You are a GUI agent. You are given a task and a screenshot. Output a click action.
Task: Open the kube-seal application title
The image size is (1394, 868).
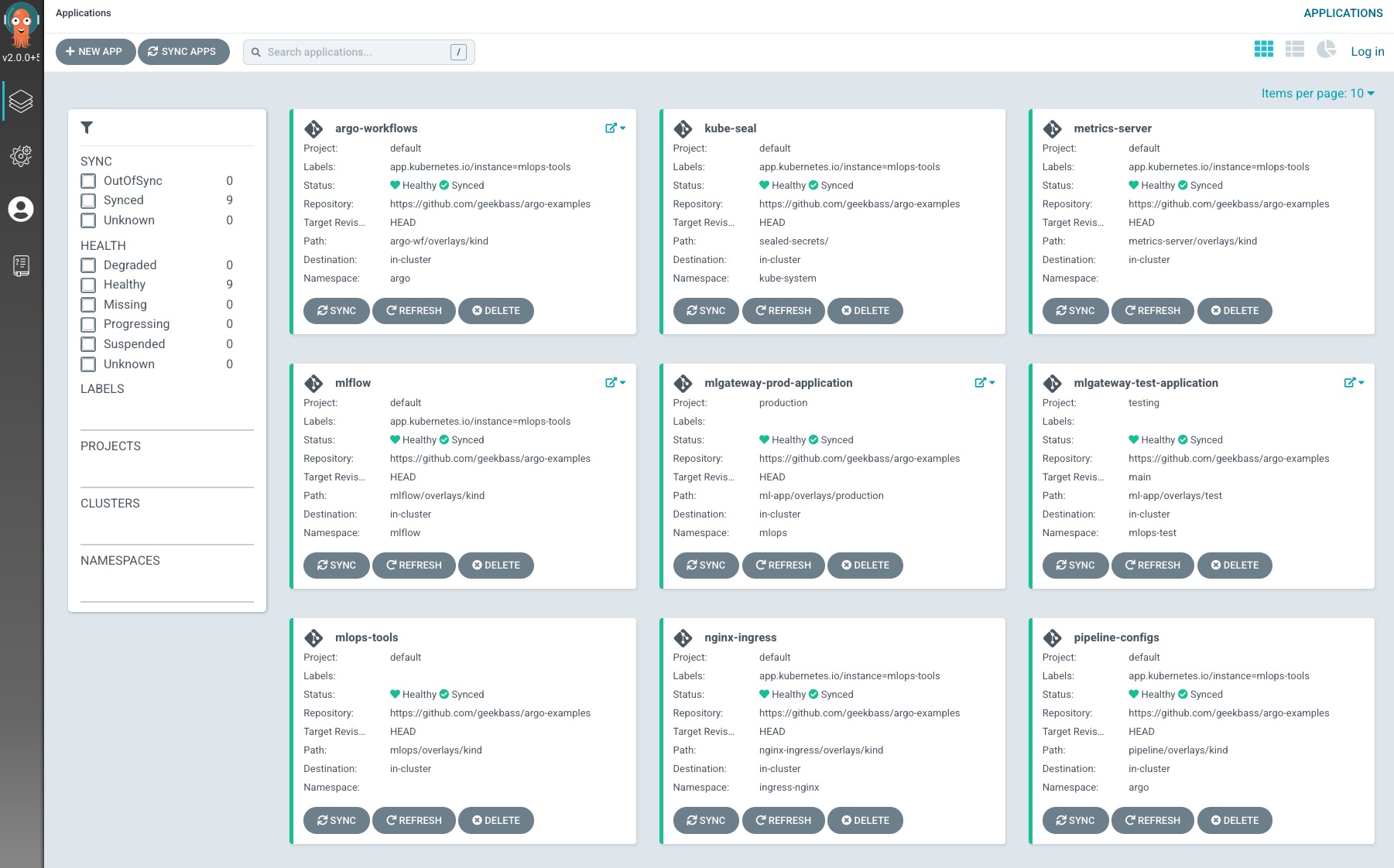coord(730,128)
